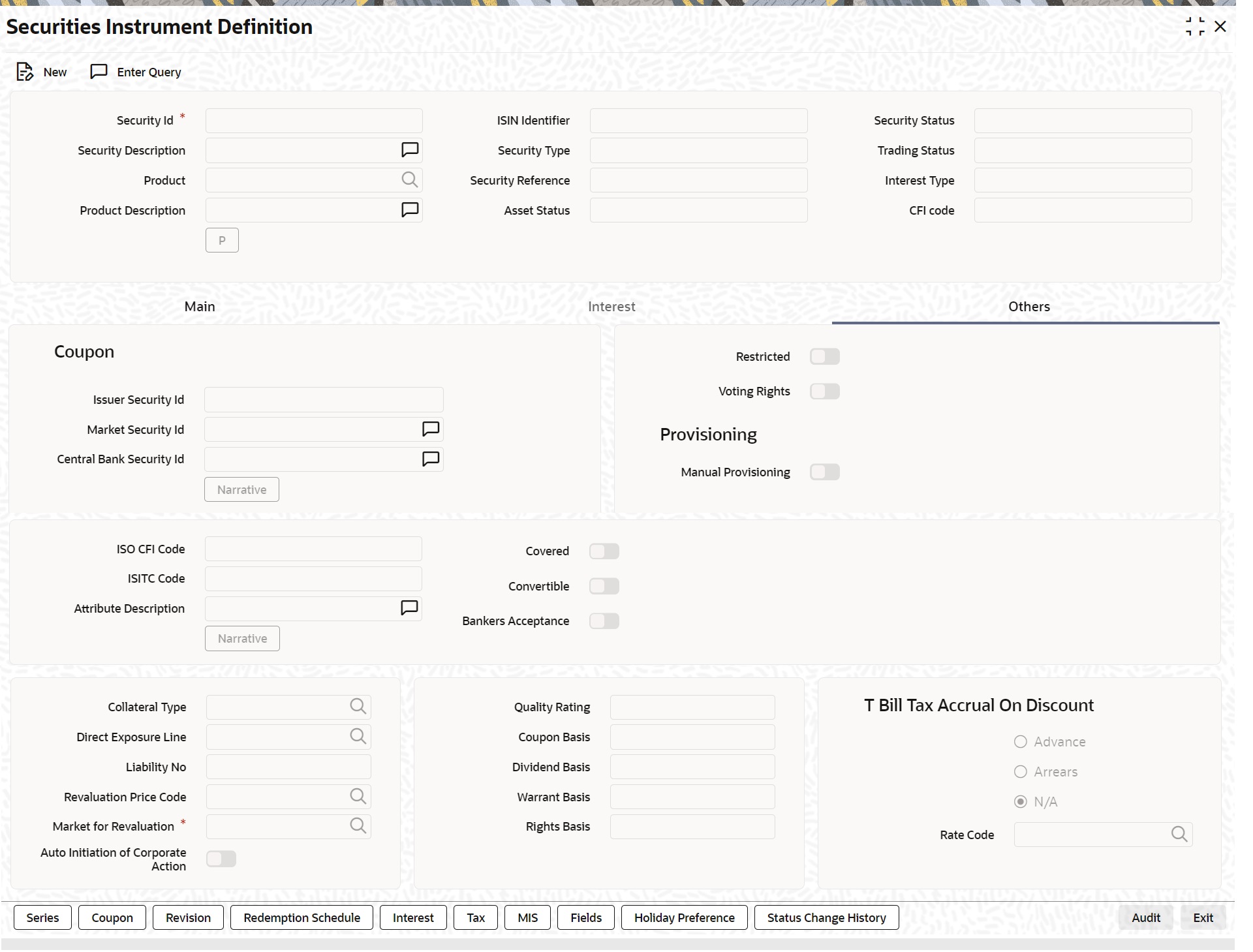Viewport: 1253px width, 952px height.
Task: Open Direct Exposure Line lookup list
Action: coord(358,736)
